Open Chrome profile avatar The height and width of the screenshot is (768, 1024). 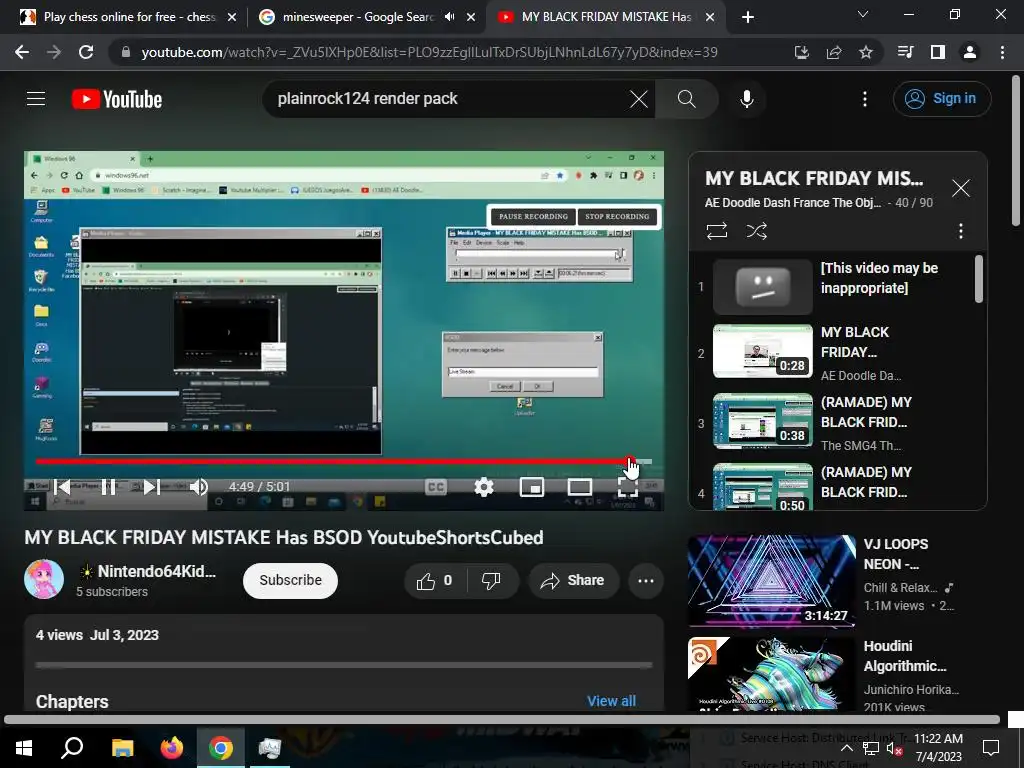(970, 52)
